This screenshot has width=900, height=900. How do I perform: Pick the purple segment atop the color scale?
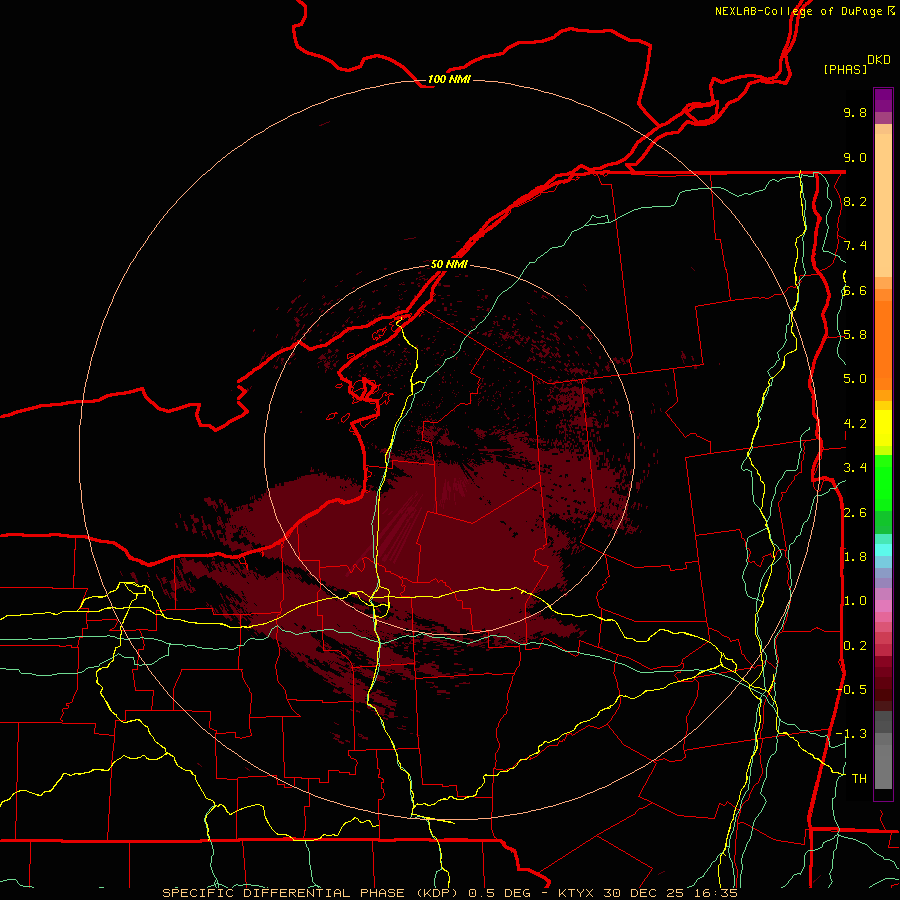pos(883,101)
